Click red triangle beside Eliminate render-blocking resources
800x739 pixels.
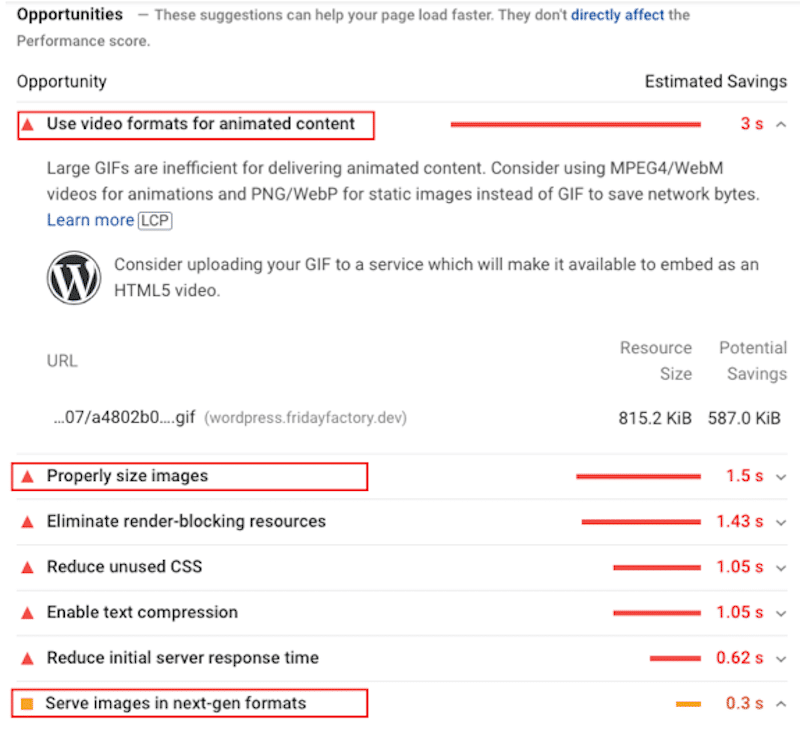point(28,522)
